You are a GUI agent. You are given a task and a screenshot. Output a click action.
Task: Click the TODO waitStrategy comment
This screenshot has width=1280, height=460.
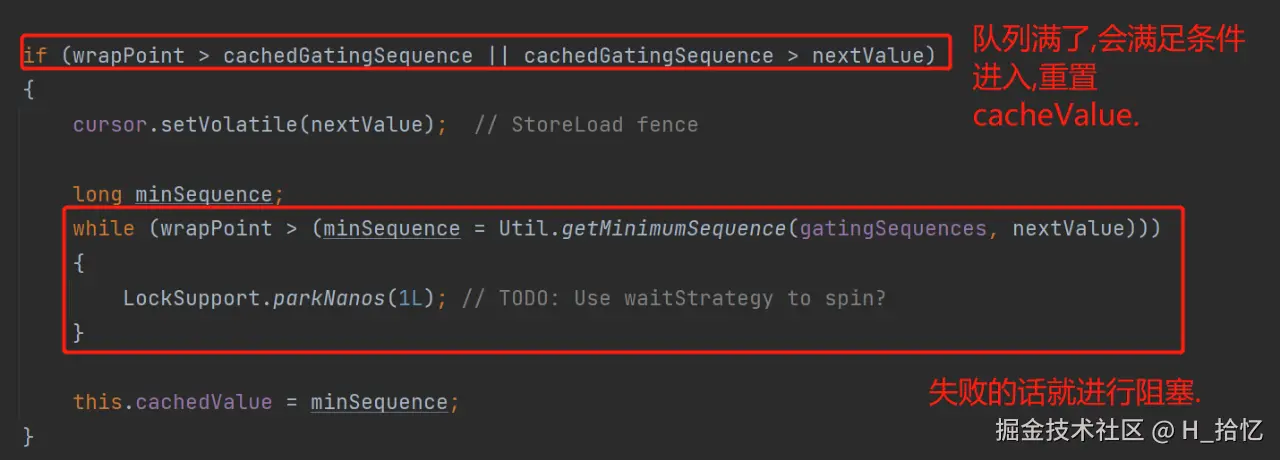coord(679,298)
